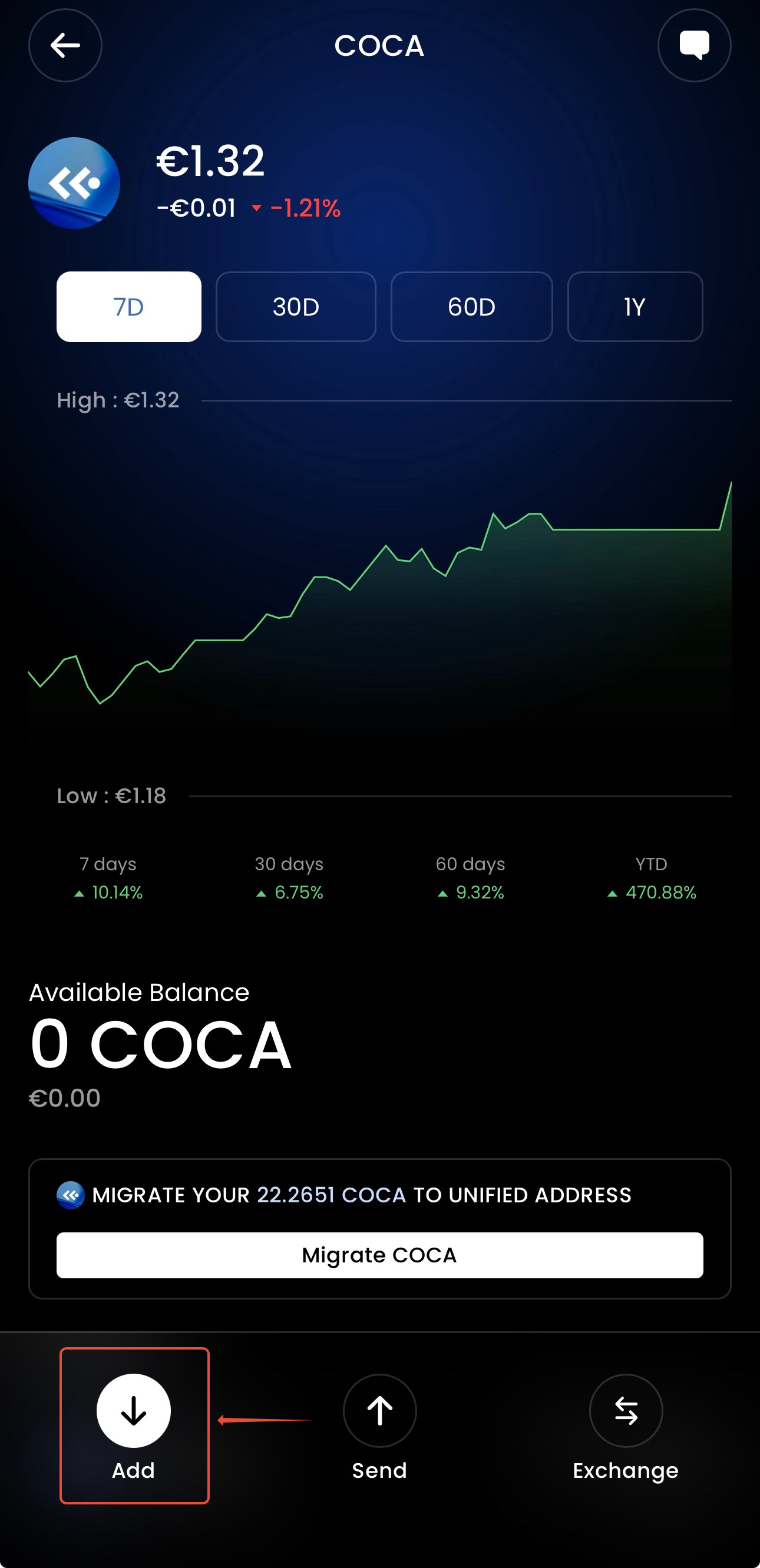Go back using the left arrow icon

[x=65, y=46]
